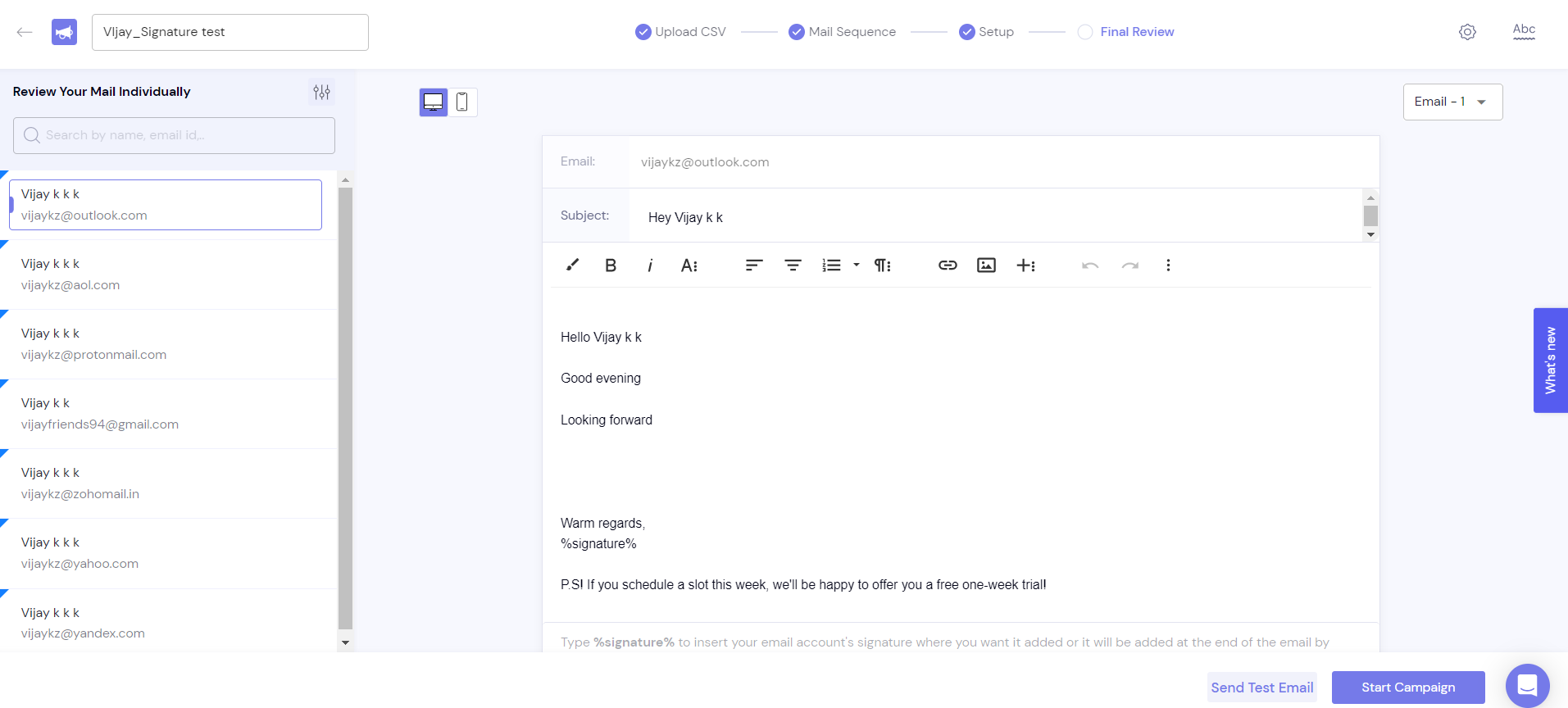Click the campaign megaphone icon
Image resolution: width=1568 pixels, height=708 pixels.
(x=64, y=32)
